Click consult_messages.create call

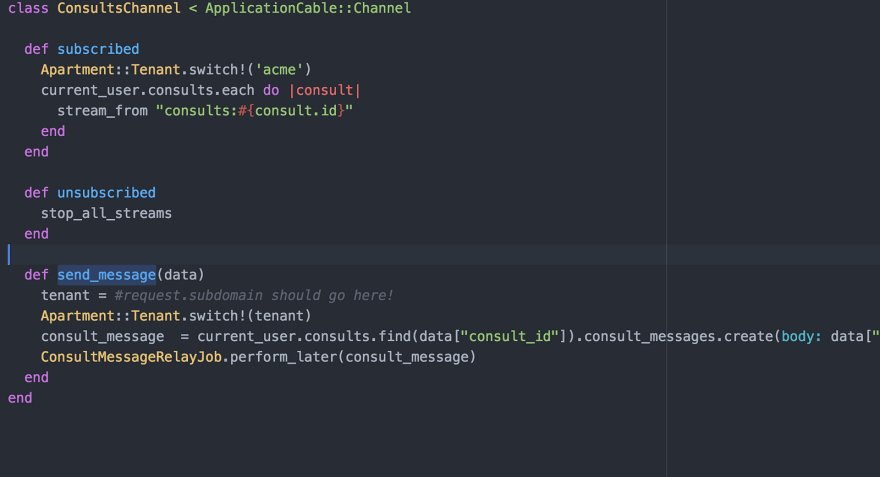679,337
